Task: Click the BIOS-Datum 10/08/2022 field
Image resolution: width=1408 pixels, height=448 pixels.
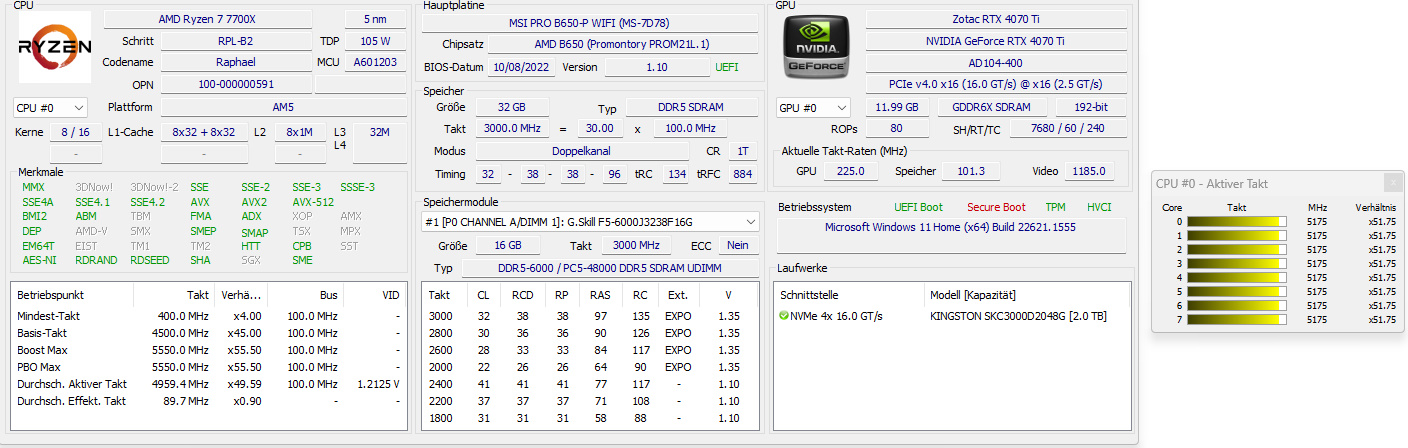Action: (x=522, y=67)
